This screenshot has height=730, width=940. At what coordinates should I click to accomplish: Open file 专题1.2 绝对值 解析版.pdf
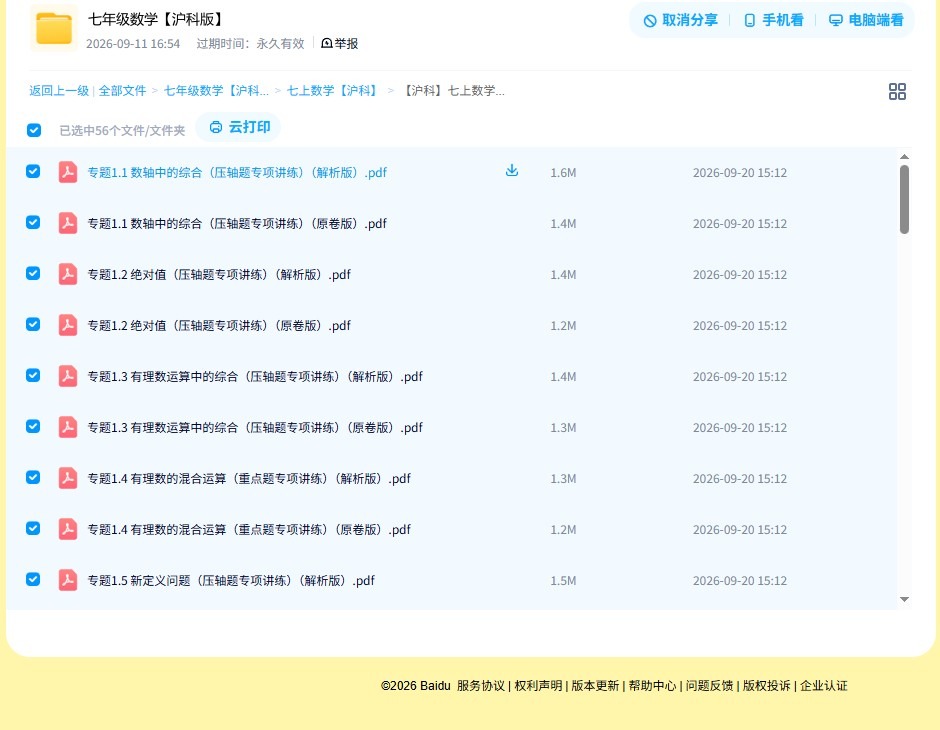click(x=219, y=274)
